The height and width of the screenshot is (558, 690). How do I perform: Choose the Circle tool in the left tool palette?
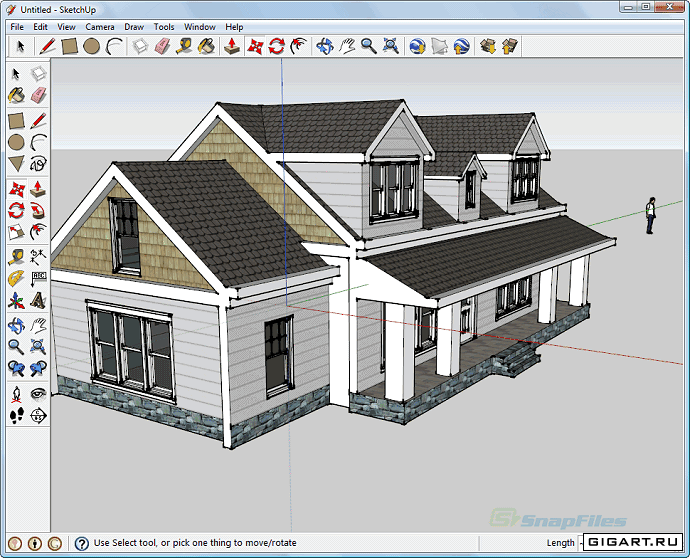16,143
